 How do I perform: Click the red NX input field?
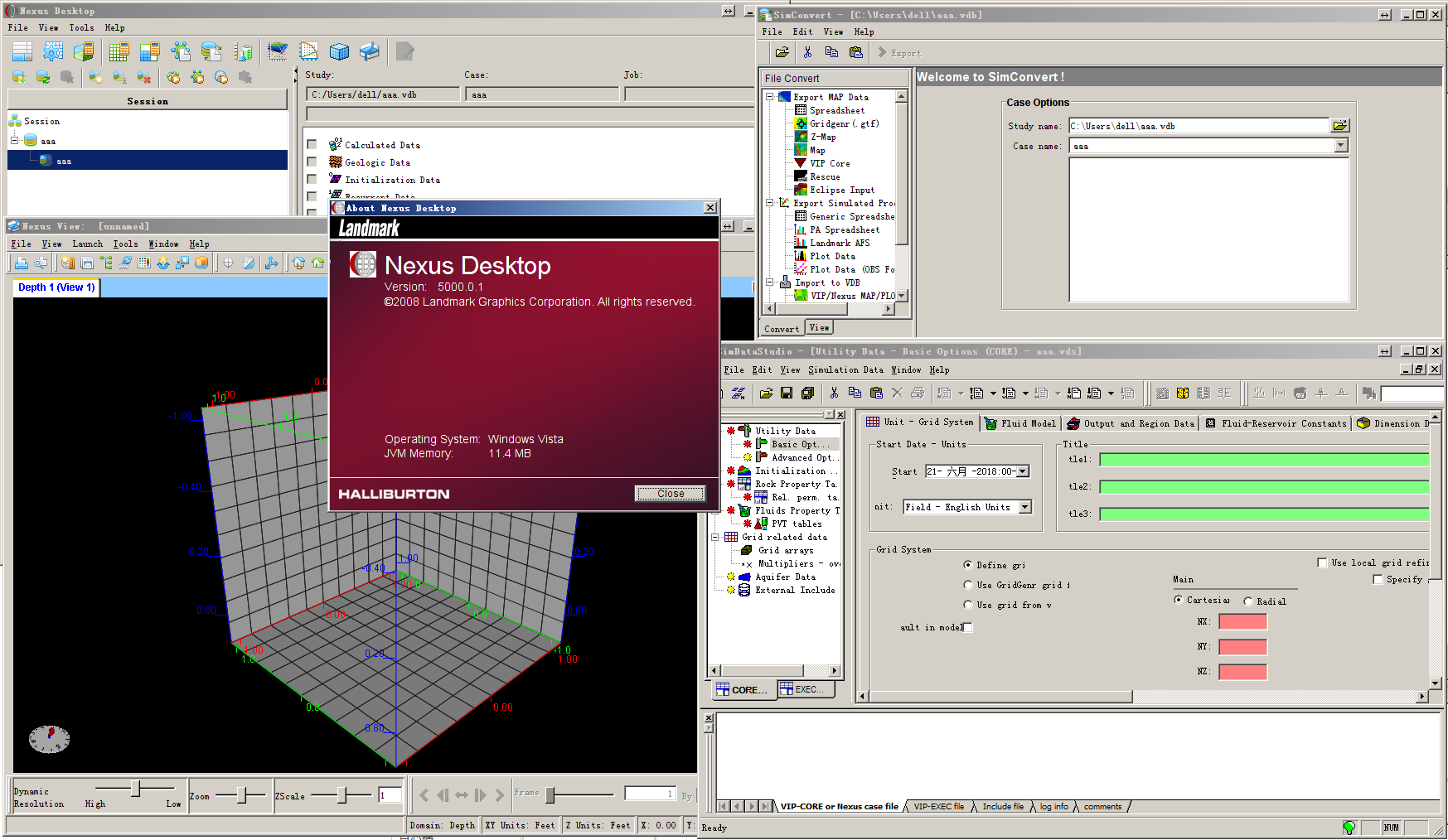[1242, 621]
